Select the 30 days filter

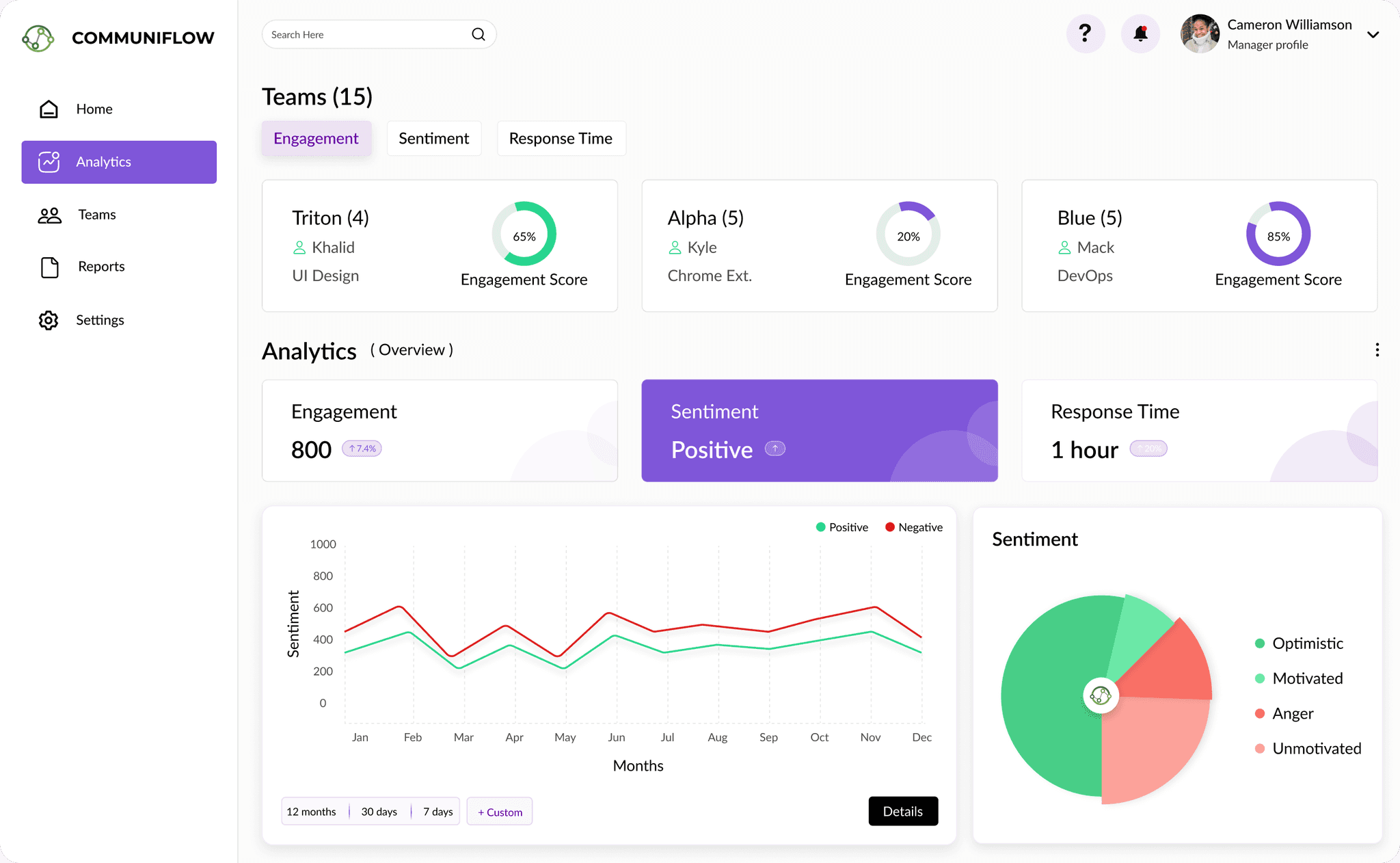(378, 811)
